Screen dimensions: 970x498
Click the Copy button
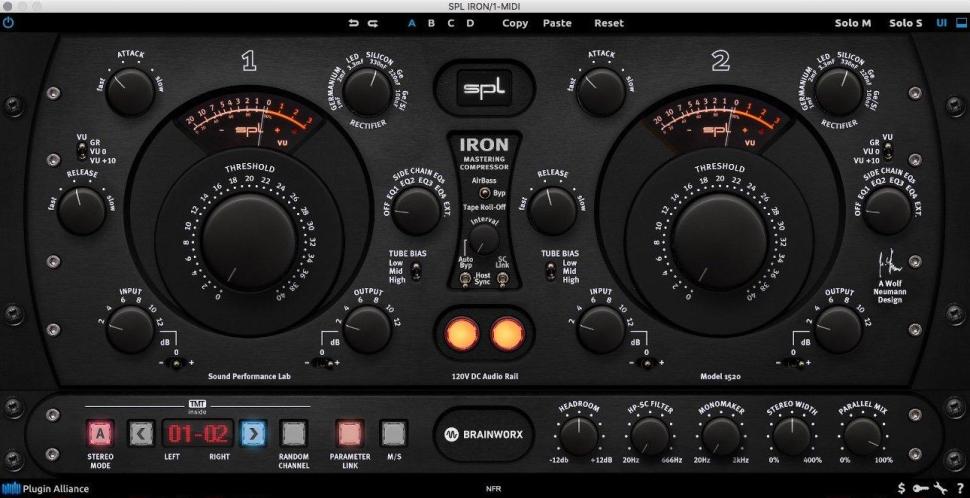click(x=515, y=24)
